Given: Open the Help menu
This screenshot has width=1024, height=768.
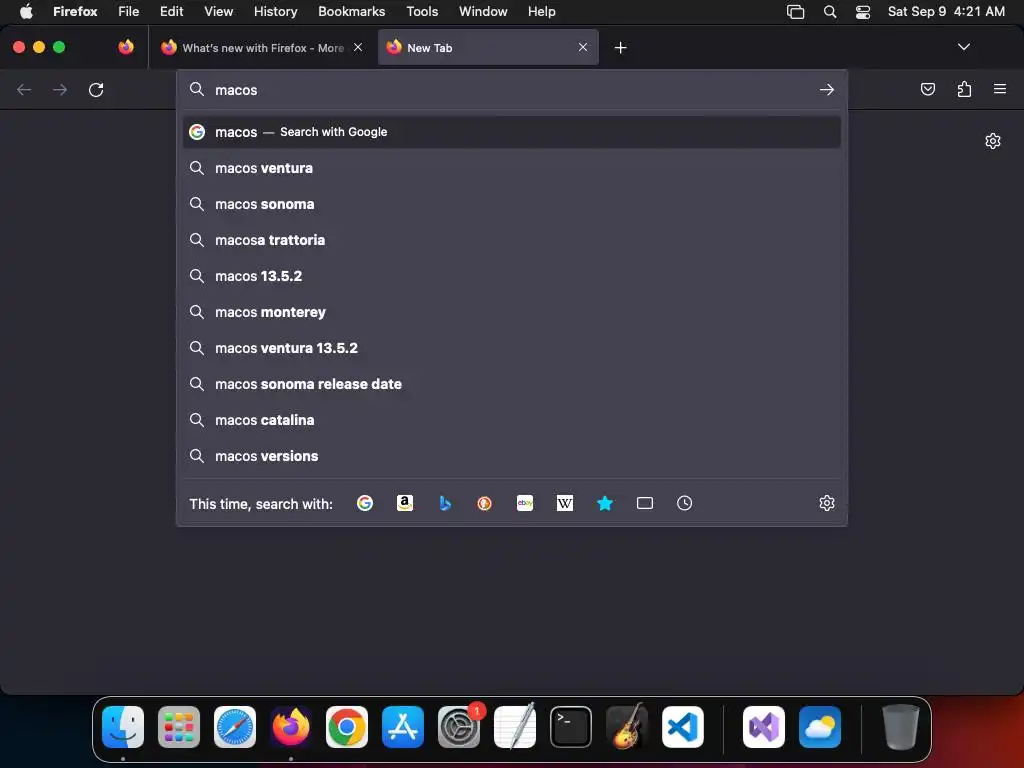Looking at the screenshot, I should tap(541, 11).
